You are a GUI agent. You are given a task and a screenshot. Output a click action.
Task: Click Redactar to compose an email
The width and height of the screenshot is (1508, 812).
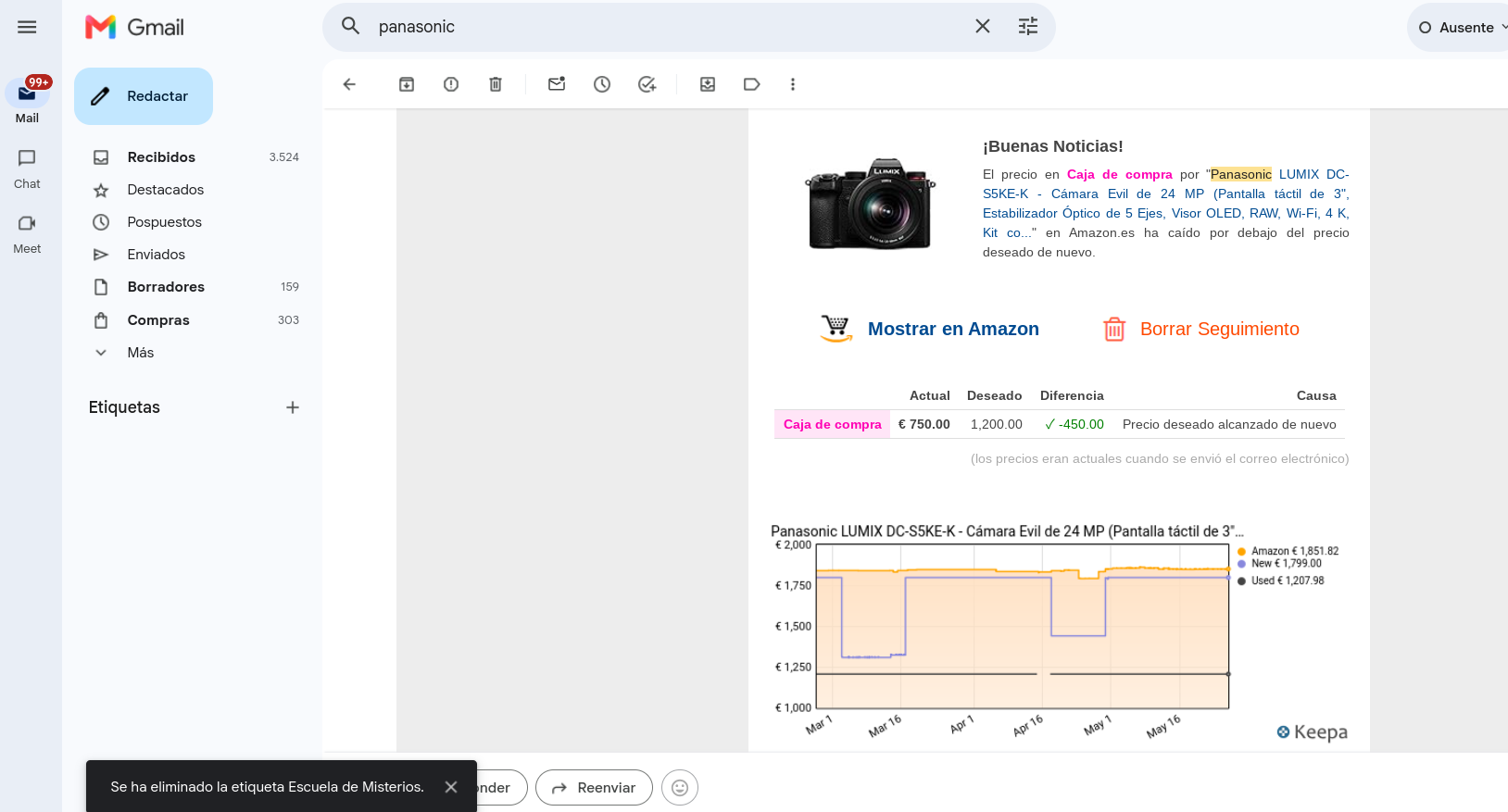pyautogui.click(x=144, y=96)
